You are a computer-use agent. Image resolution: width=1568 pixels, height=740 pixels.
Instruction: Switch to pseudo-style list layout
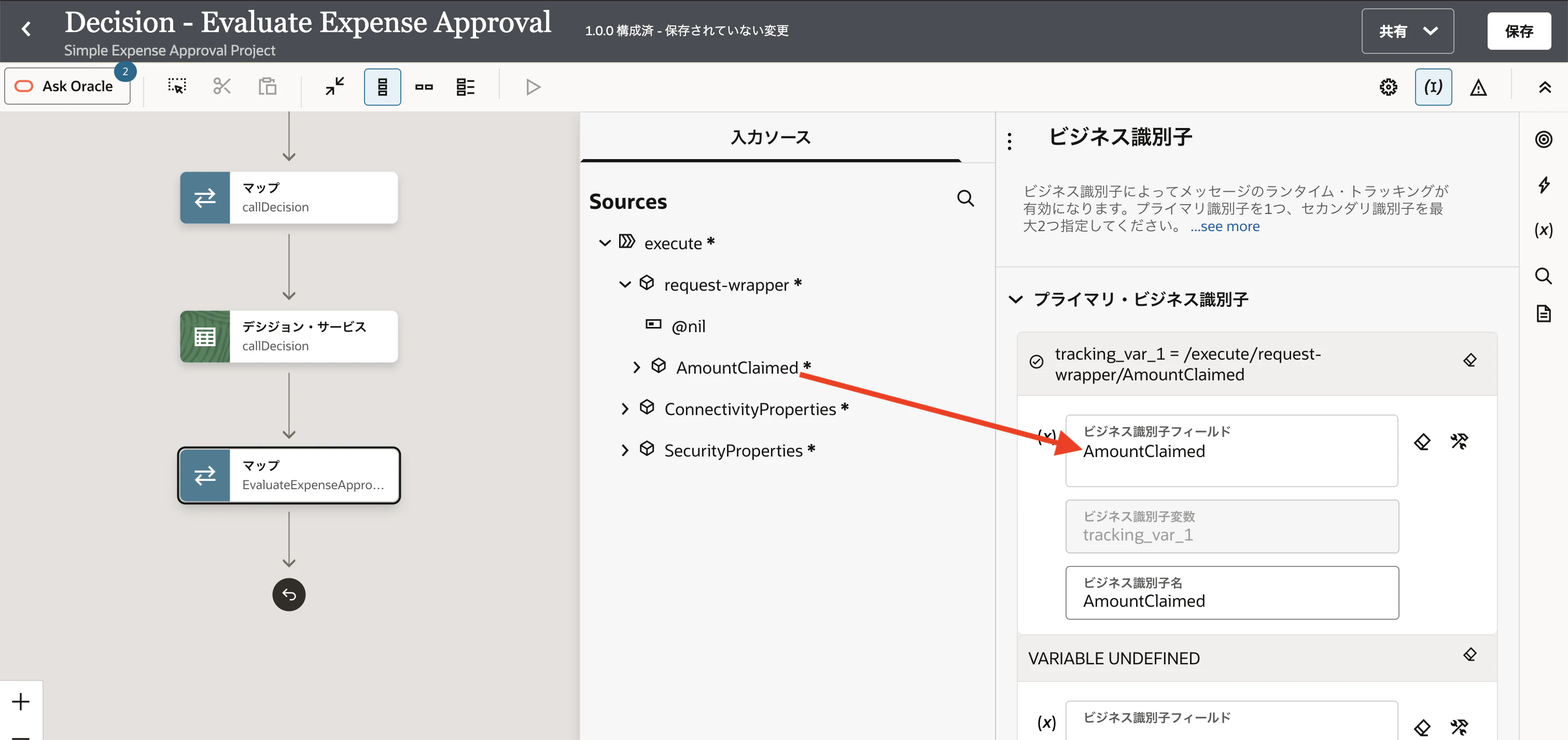466,87
